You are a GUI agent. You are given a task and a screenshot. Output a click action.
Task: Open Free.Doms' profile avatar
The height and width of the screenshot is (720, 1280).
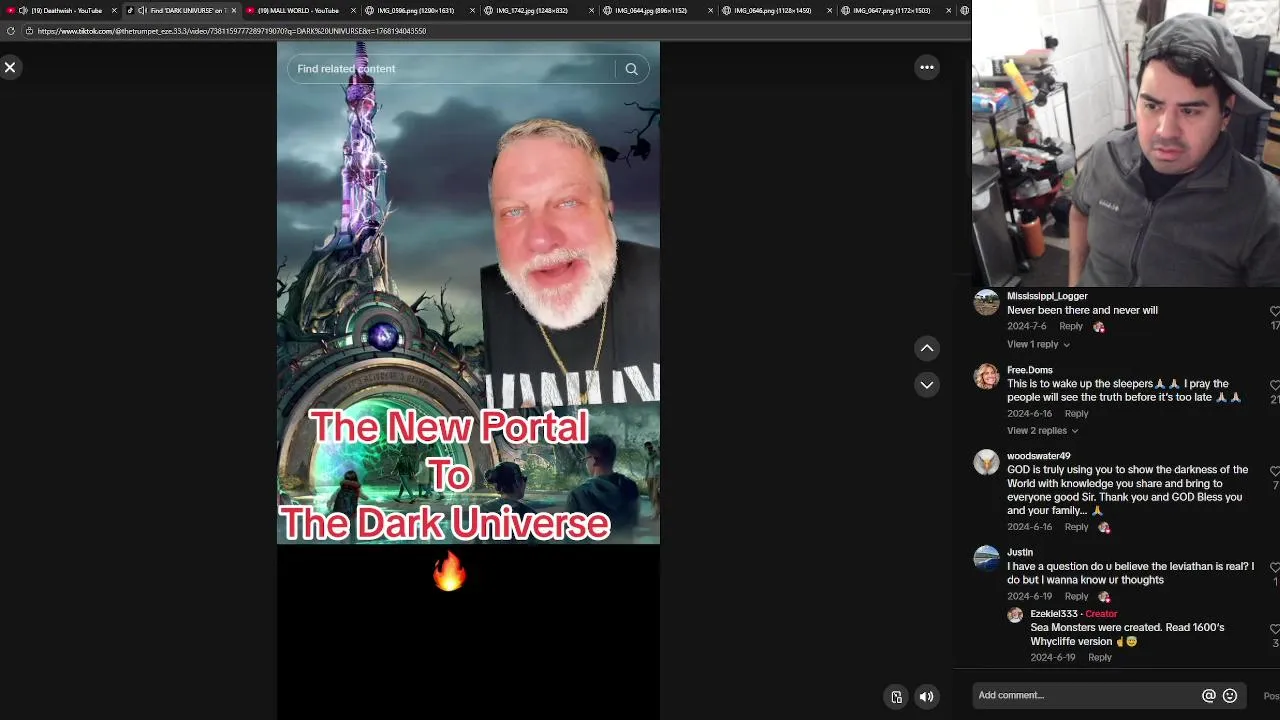[x=986, y=377]
